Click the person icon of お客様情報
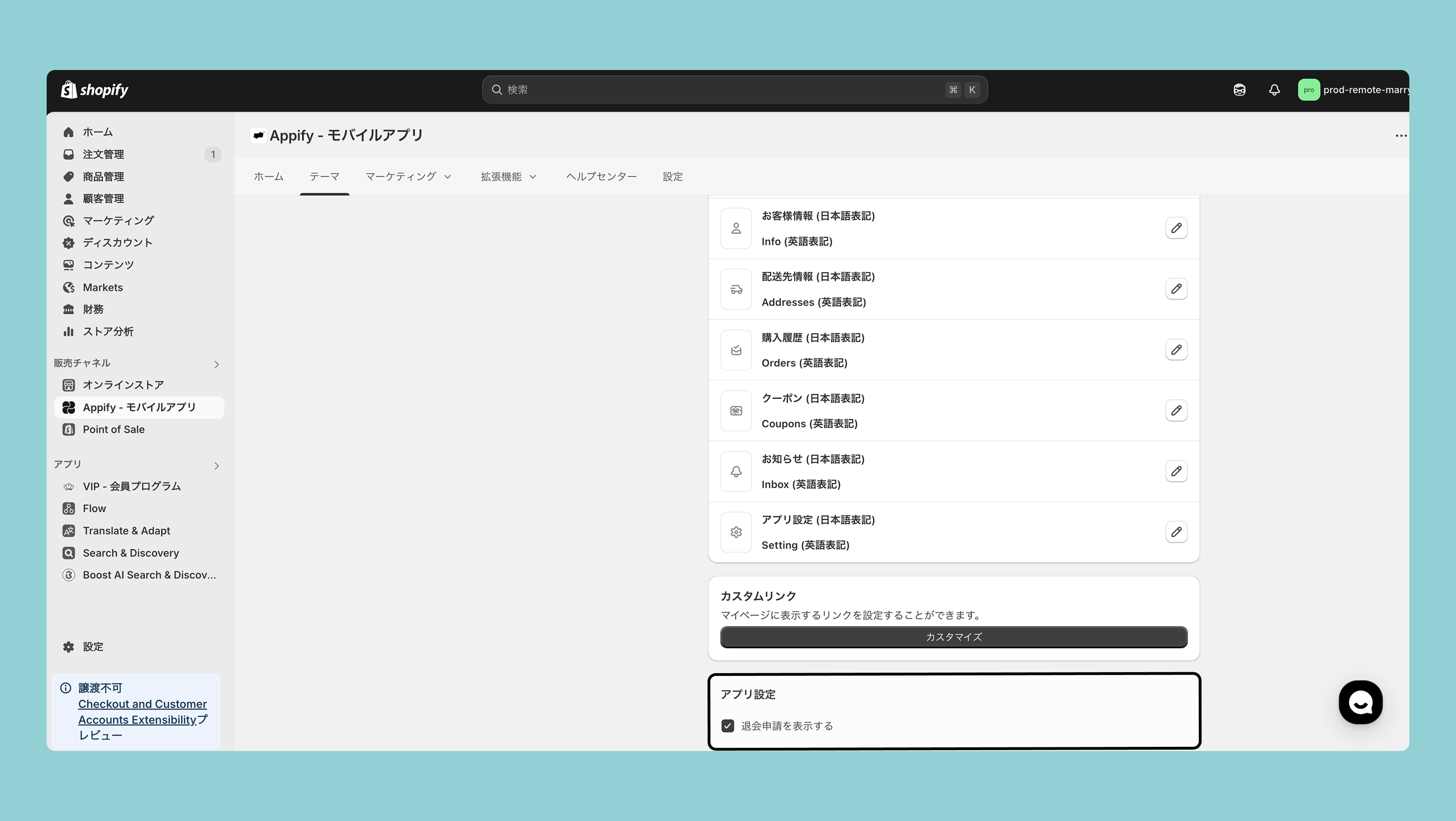The image size is (1456, 821). [736, 228]
